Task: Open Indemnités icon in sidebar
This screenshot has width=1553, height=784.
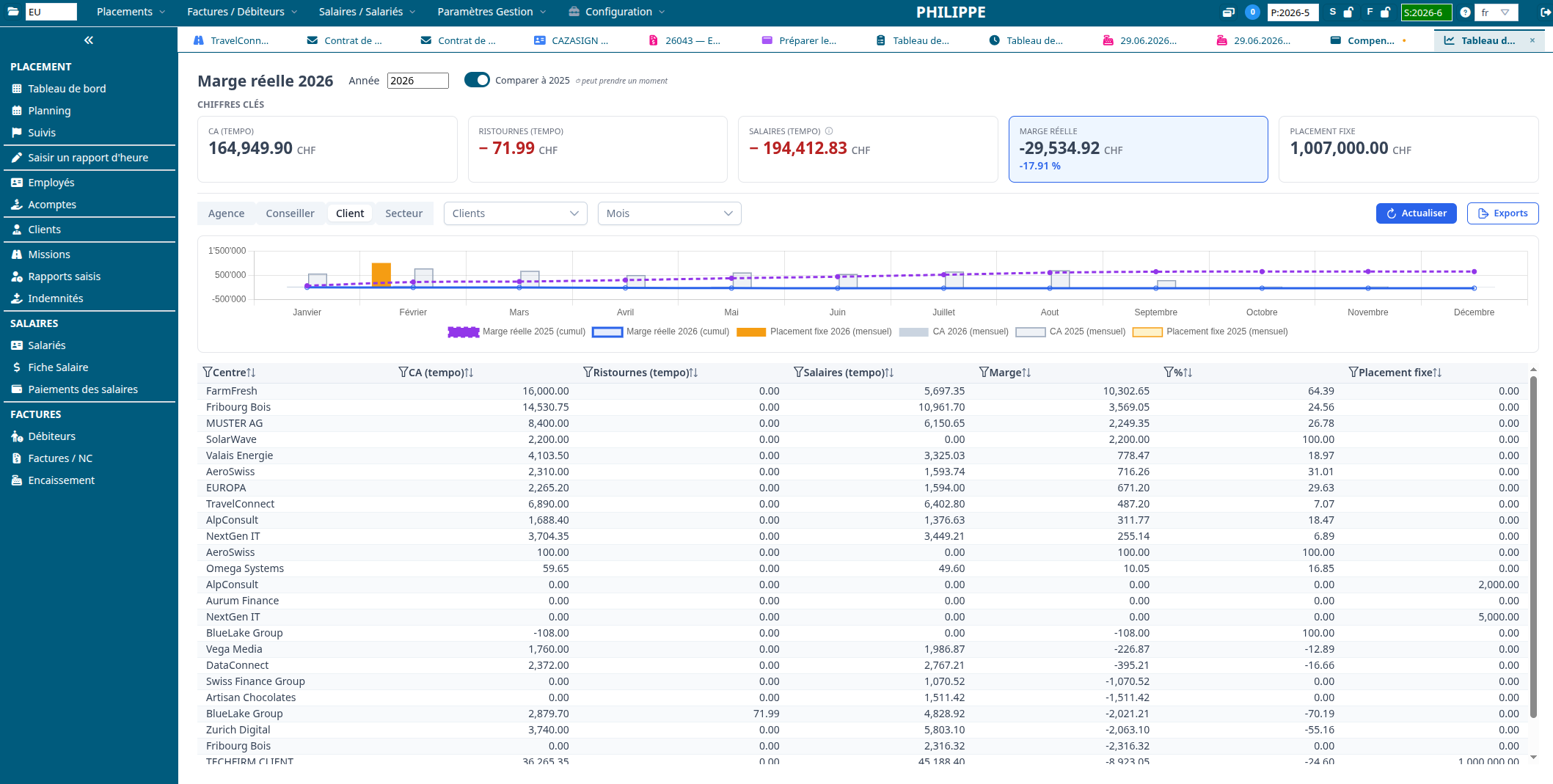Action: pyautogui.click(x=17, y=298)
